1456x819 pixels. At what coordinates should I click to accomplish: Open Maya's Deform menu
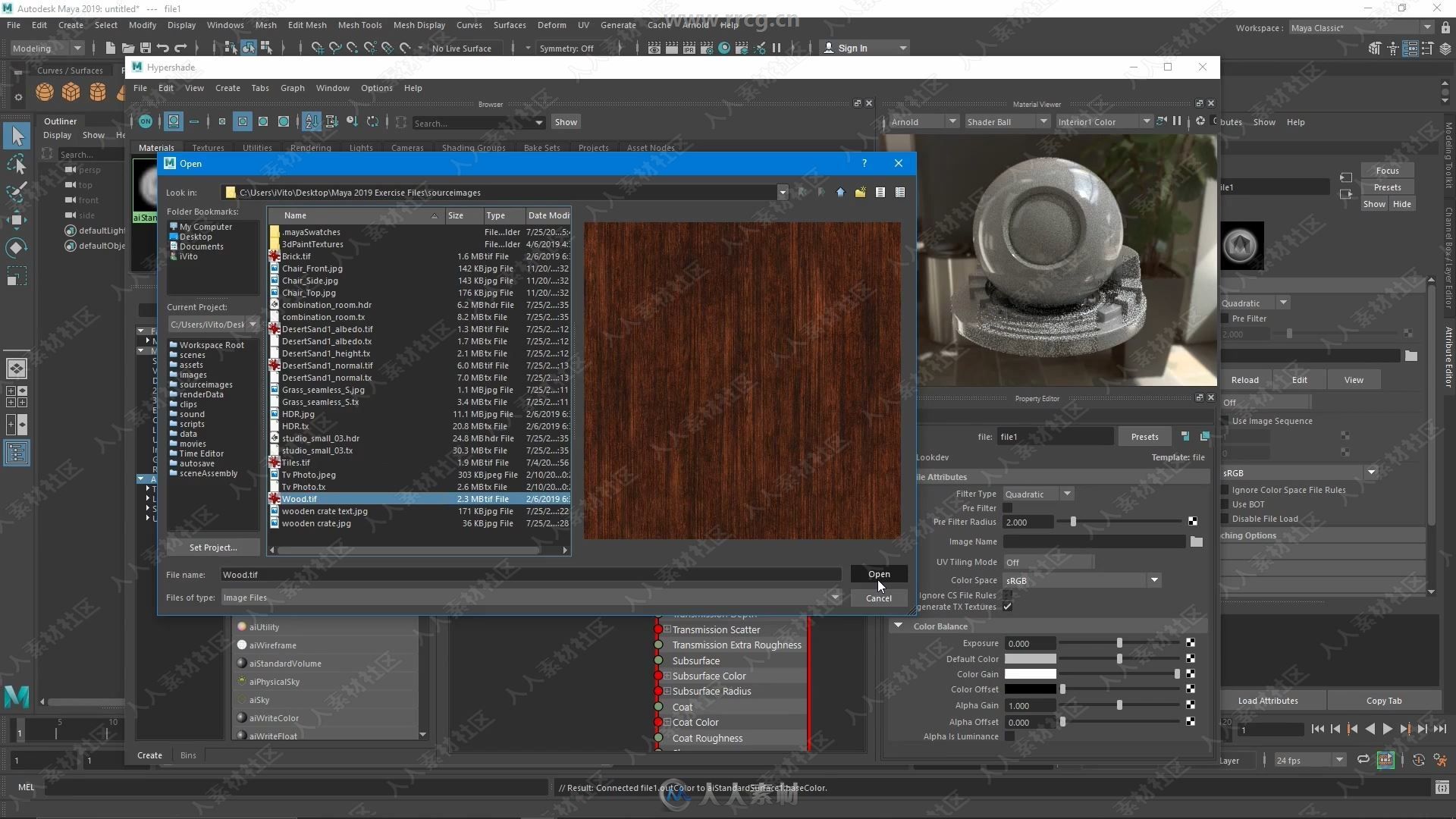coord(551,25)
